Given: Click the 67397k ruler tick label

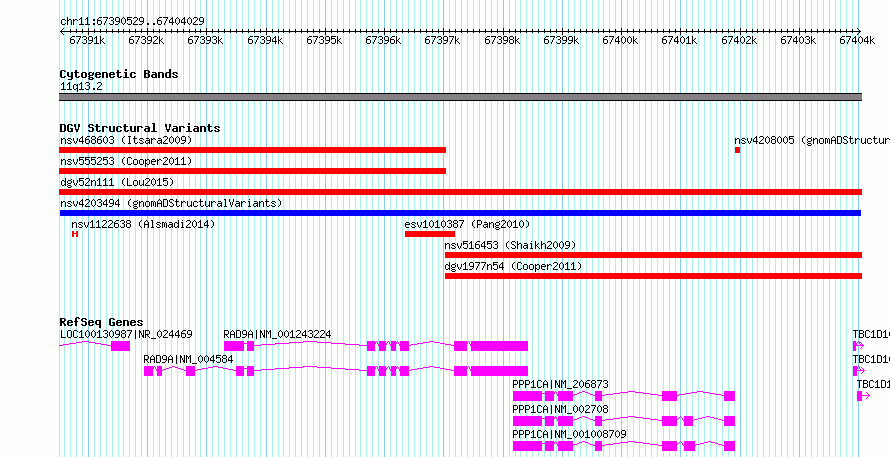Looking at the screenshot, I should click(443, 40).
